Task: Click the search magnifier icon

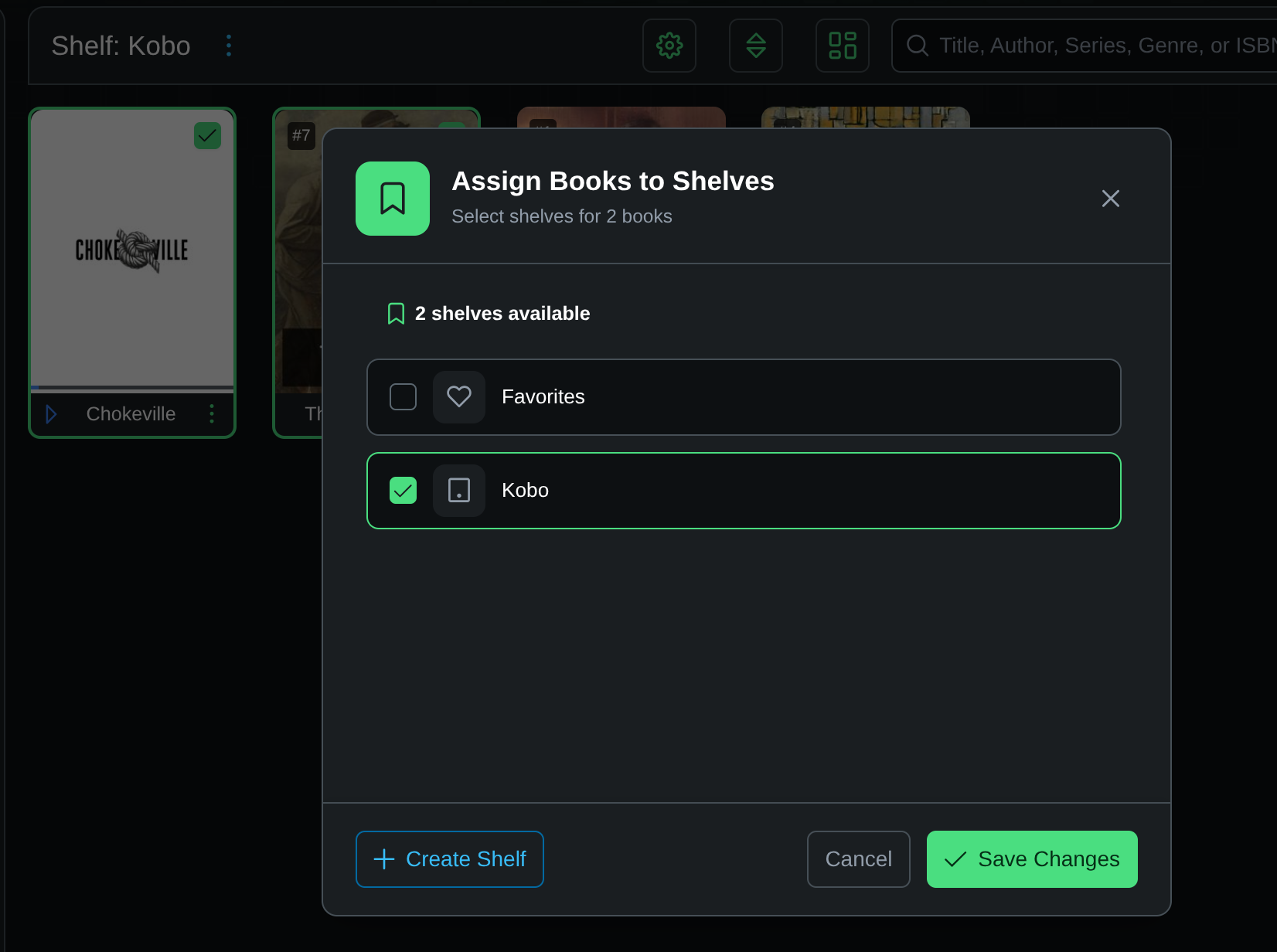Action: (x=917, y=45)
